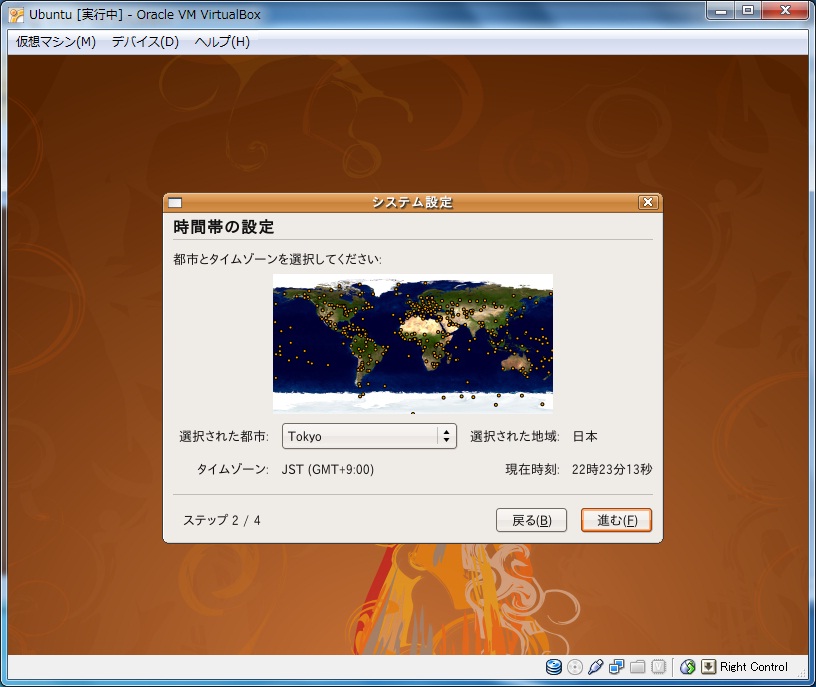Click the shared folders status icon
Screen dimensions: 816x687
[638, 667]
